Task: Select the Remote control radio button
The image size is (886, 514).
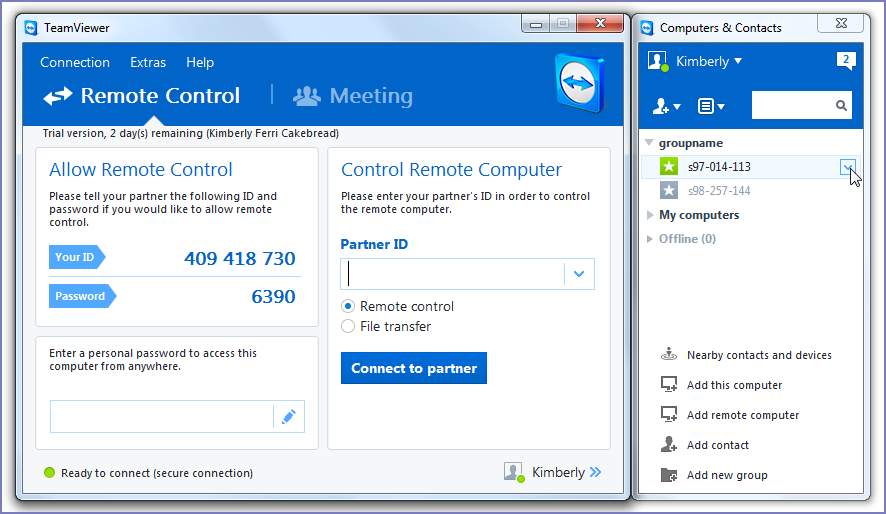Action: pos(348,306)
